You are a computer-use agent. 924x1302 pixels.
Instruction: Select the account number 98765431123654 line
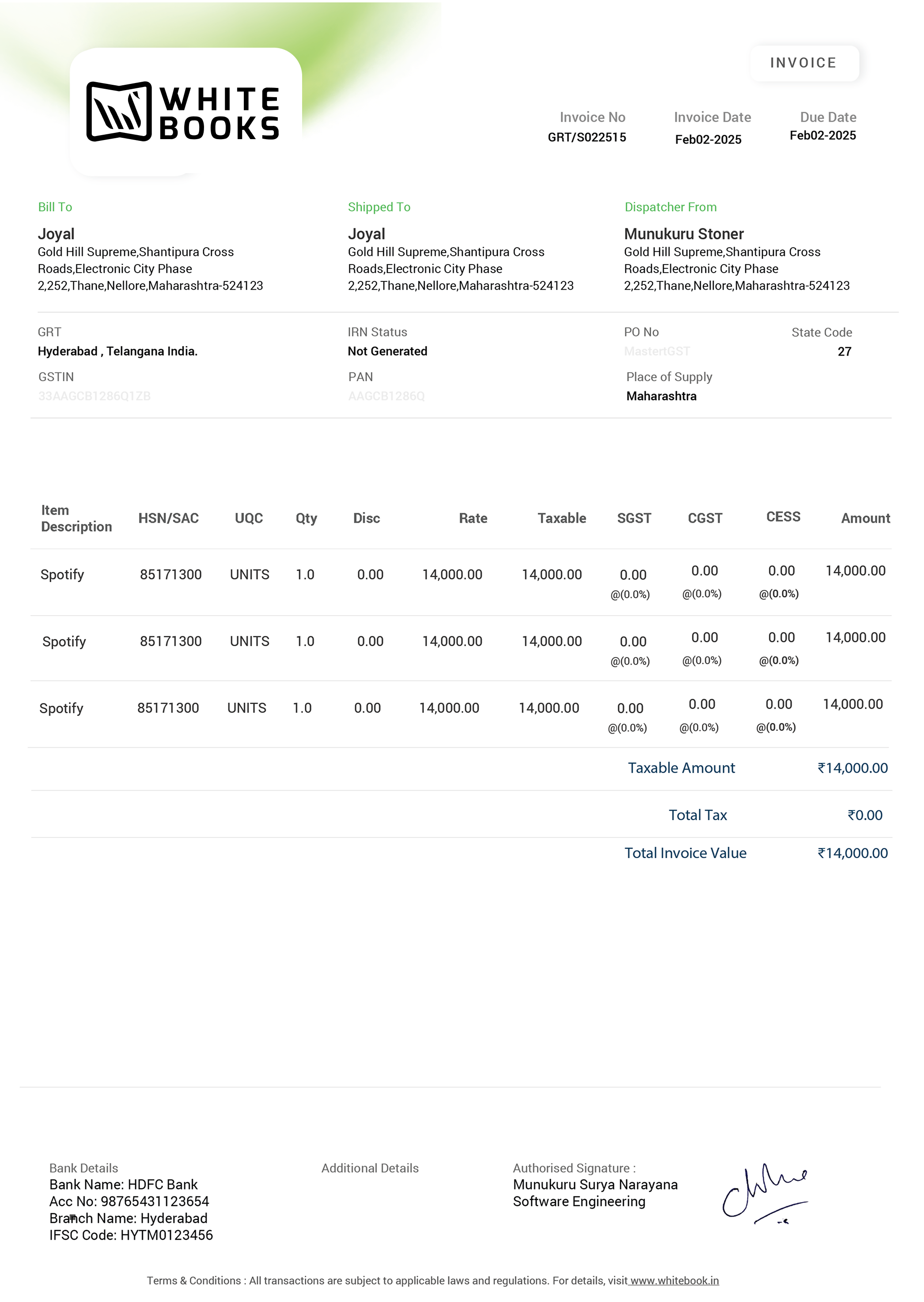coord(129,1202)
